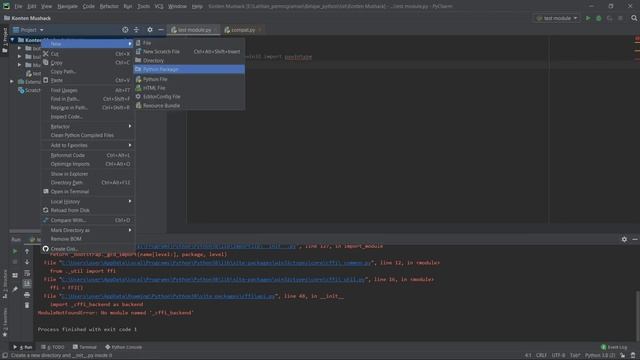Open the VCS menu in menu bar

pos(159,6)
